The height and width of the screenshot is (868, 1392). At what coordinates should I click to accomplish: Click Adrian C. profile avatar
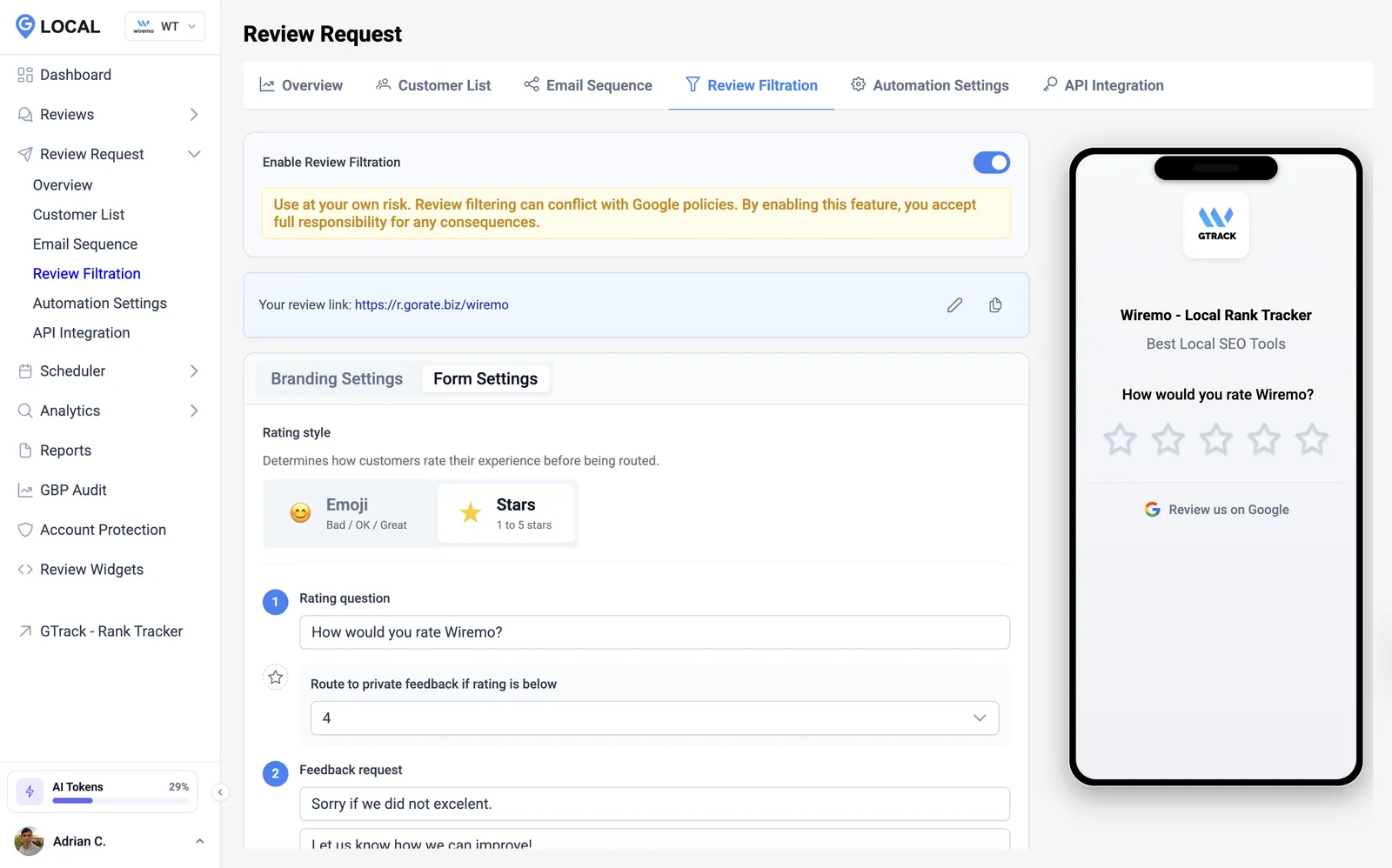click(29, 841)
